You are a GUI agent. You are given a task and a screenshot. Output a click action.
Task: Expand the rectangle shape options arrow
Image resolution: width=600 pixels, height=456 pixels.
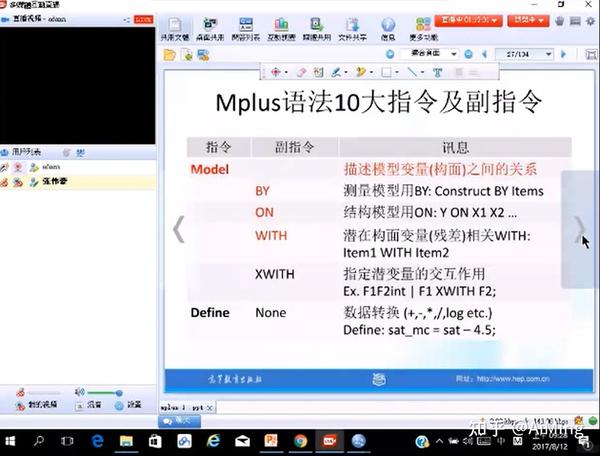397,72
